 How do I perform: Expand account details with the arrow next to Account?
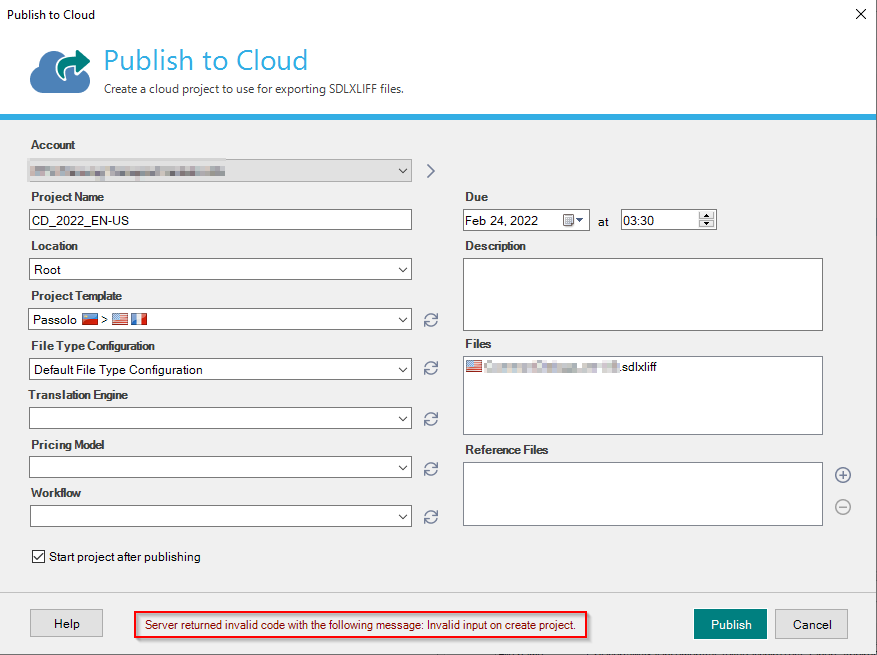pos(430,170)
